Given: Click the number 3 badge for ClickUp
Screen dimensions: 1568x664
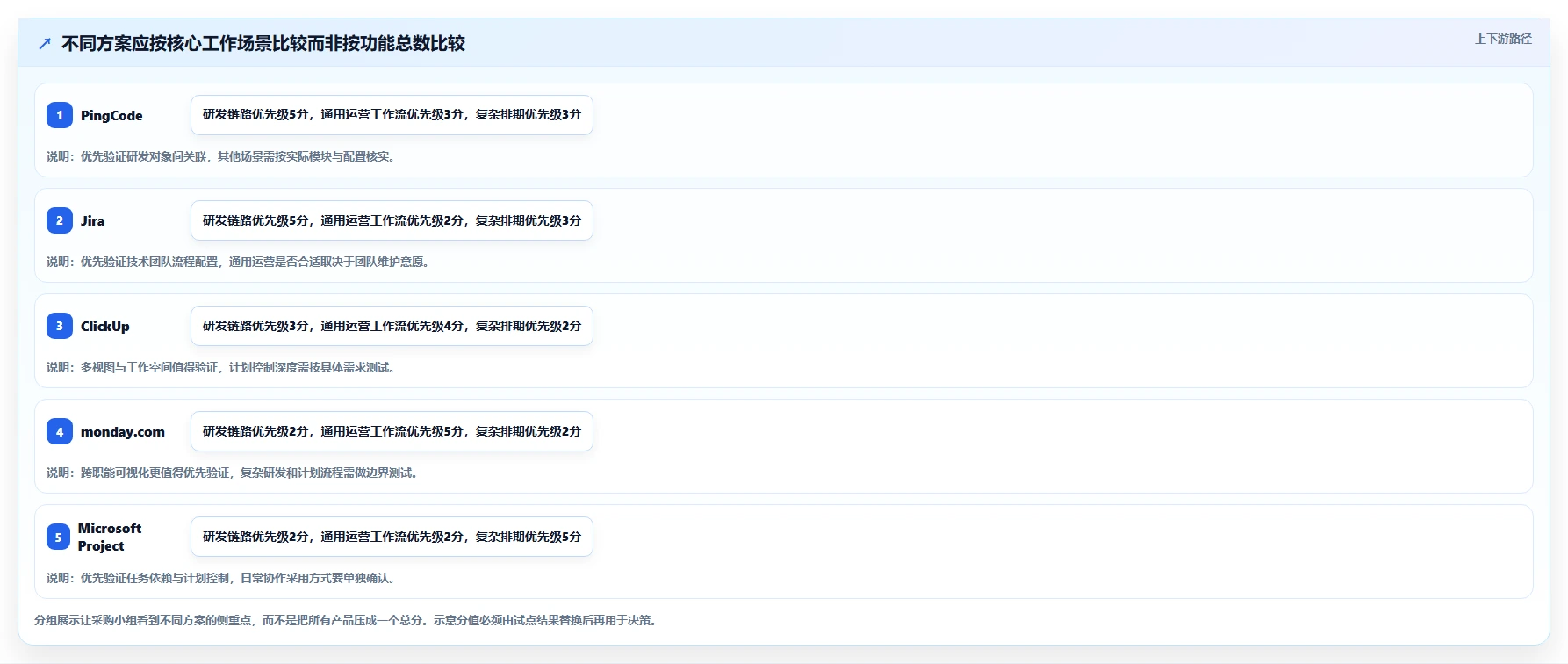Looking at the screenshot, I should 60,326.
